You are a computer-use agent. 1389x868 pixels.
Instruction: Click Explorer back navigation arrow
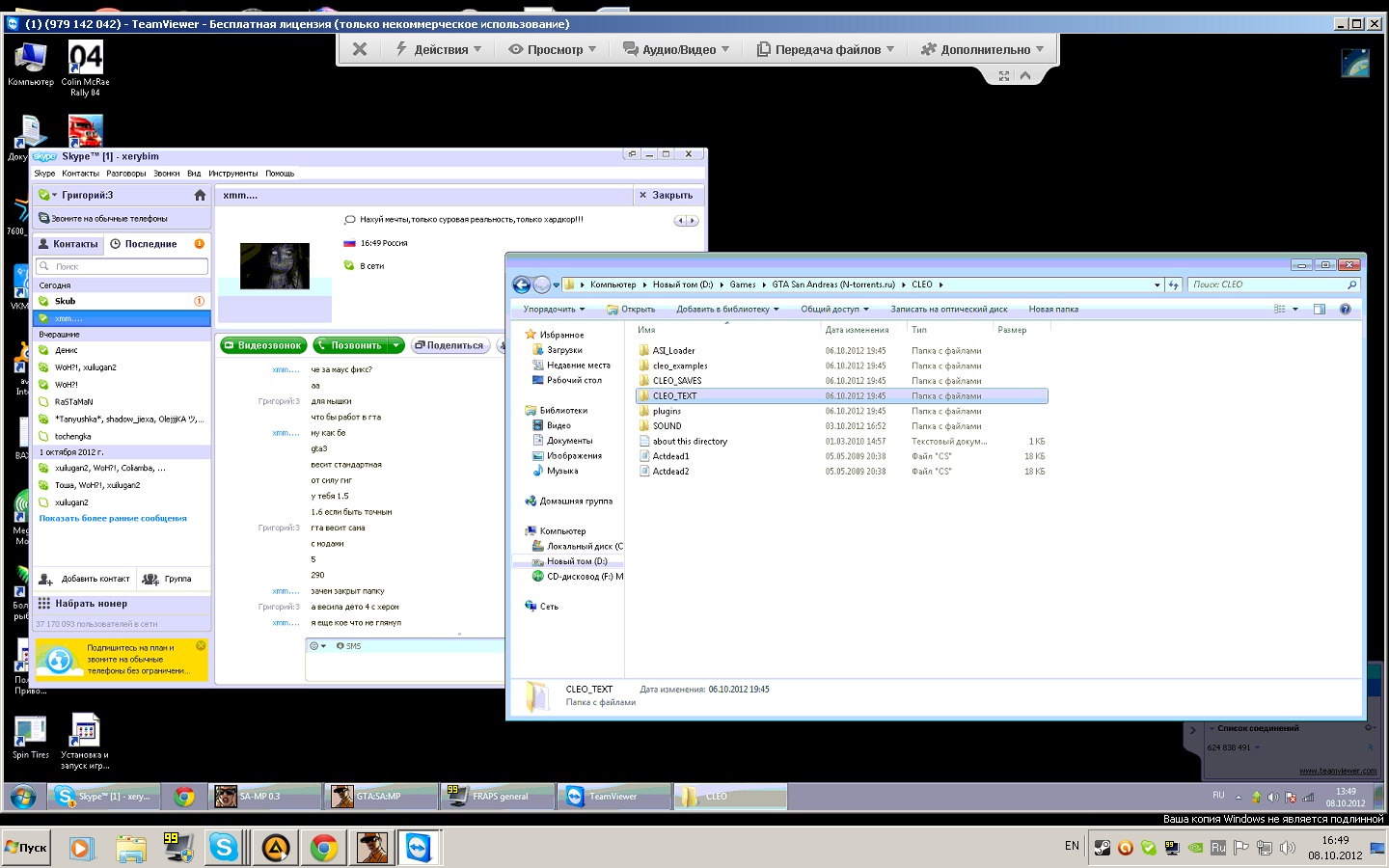(522, 285)
